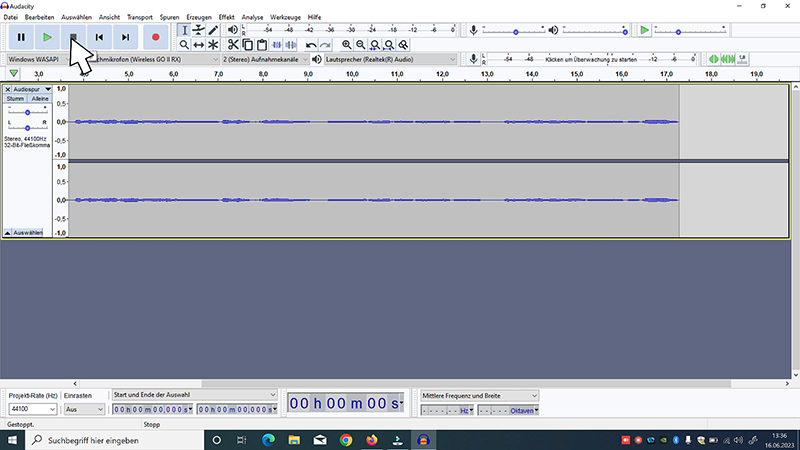Select the Envelope tool
The width and height of the screenshot is (800, 450).
click(198, 30)
